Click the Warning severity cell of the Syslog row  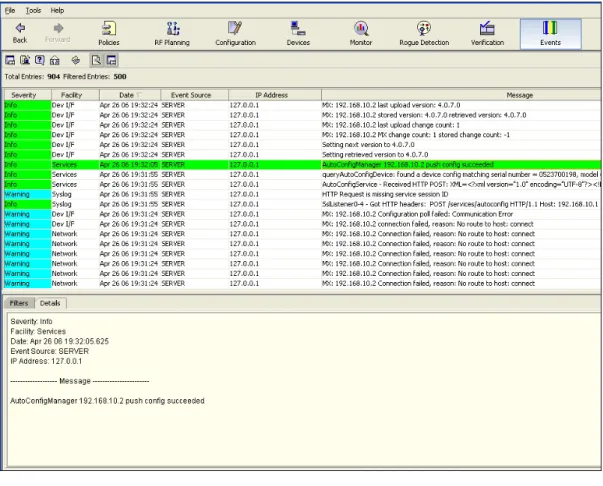pos(27,194)
